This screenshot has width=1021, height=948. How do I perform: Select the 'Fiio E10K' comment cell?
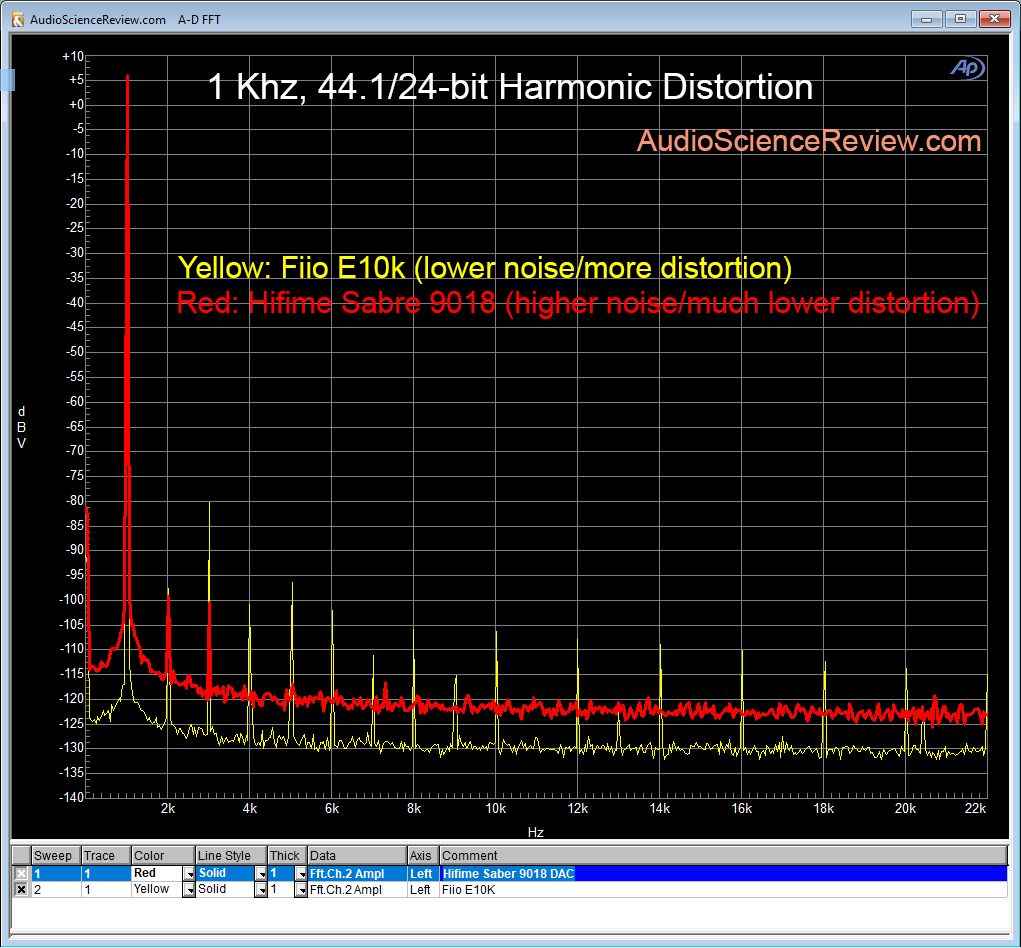pyautogui.click(x=723, y=889)
